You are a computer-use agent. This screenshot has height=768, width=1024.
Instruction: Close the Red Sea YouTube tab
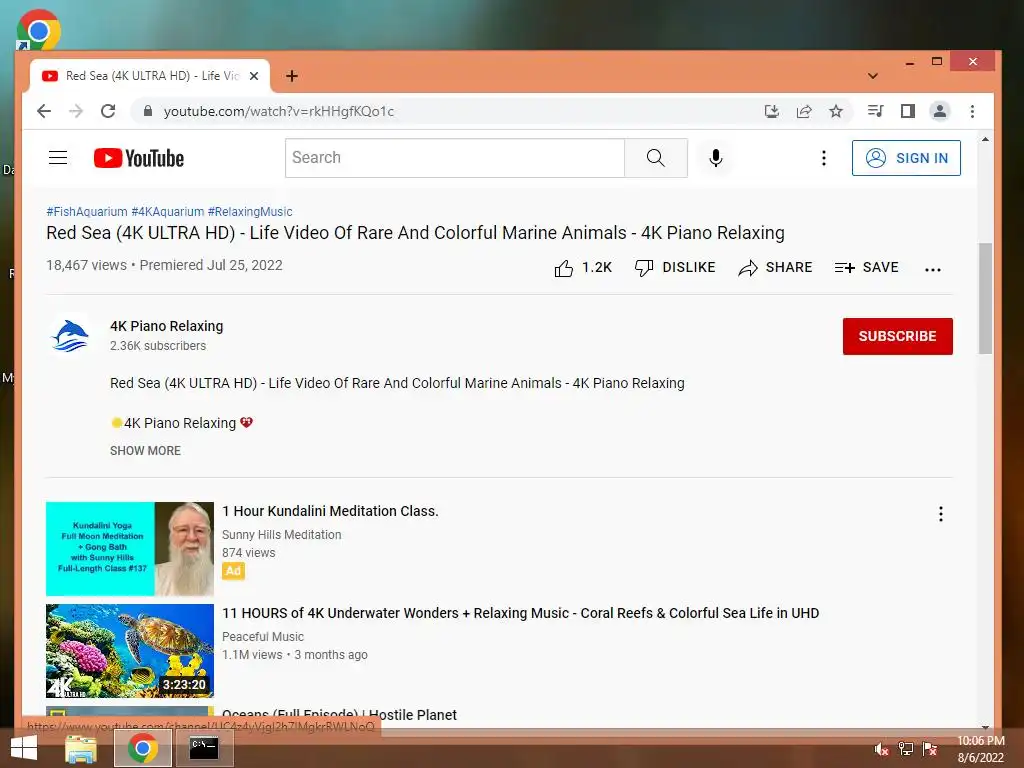[254, 76]
